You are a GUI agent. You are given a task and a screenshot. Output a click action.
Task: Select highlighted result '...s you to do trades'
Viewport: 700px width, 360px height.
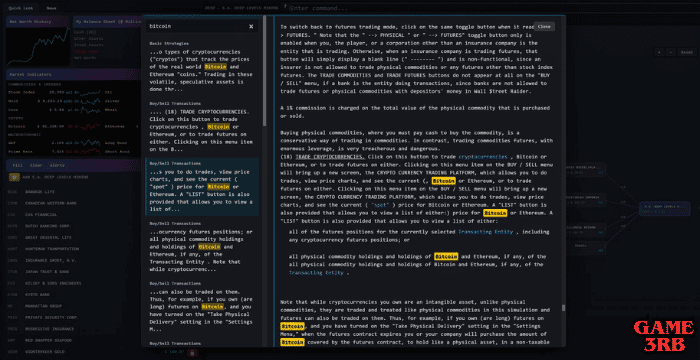[x=202, y=187]
